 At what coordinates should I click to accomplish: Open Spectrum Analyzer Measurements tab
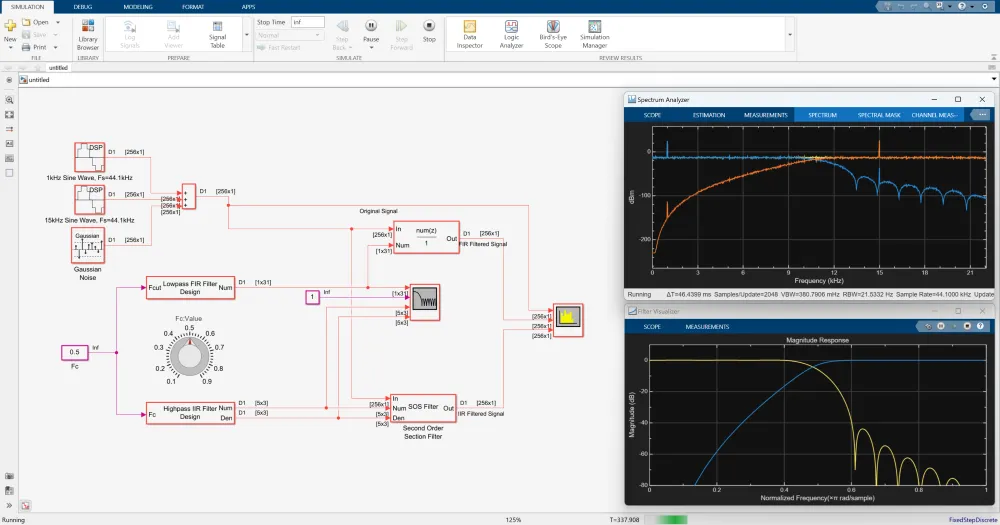(x=766, y=115)
